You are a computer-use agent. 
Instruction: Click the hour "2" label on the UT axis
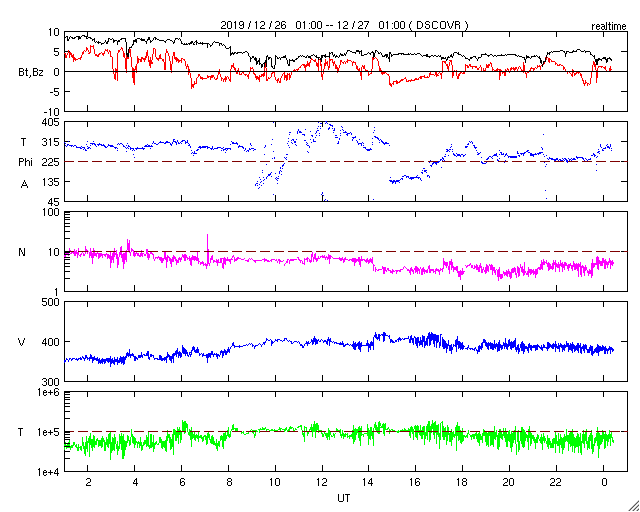88,482
